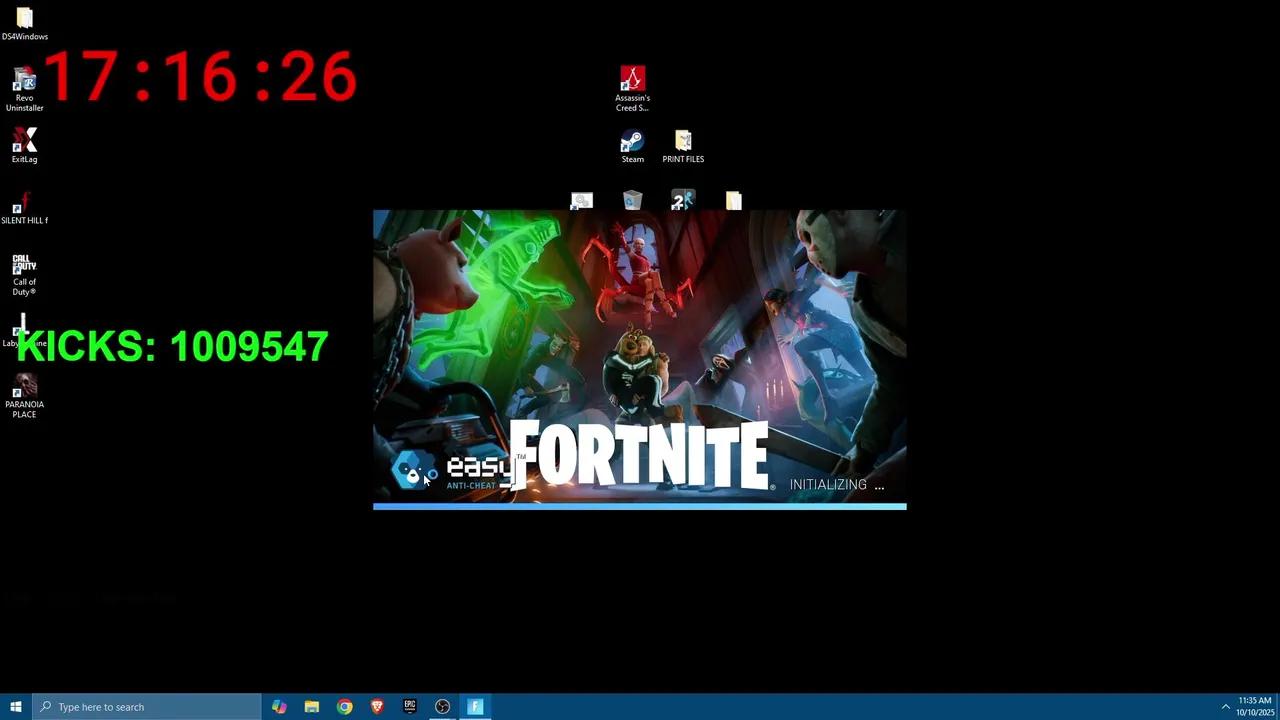The height and width of the screenshot is (720, 1280).
Task: Select the Call of Duty desktop shortcut
Action: pos(24,274)
